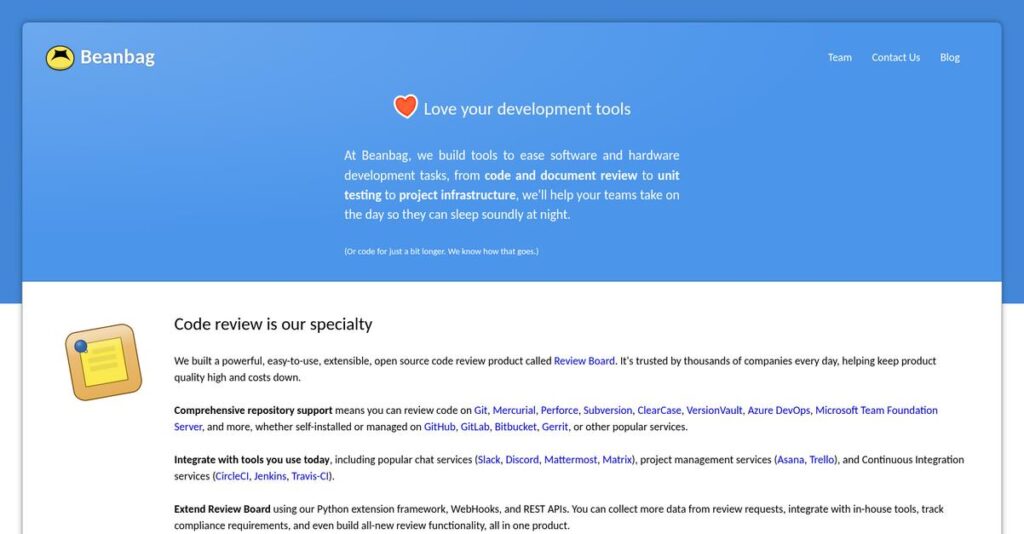This screenshot has width=1024, height=534.
Task: Click the 'Extend Review Board' bold text
Action: [222, 509]
